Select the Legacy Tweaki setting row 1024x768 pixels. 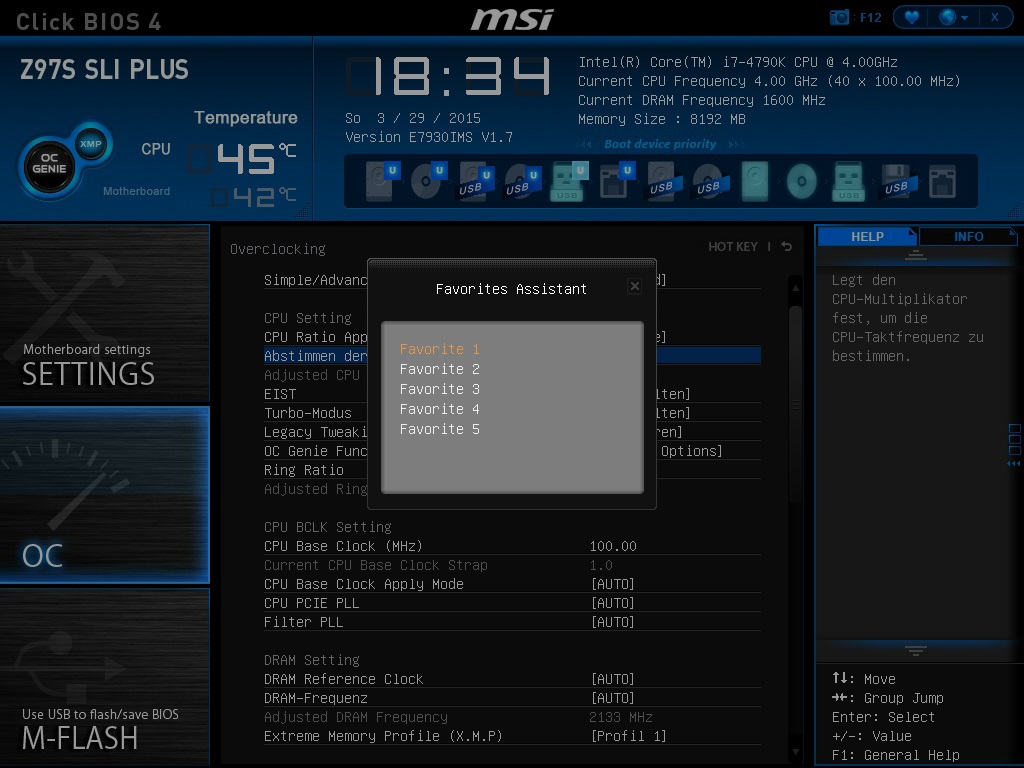pyautogui.click(x=512, y=432)
